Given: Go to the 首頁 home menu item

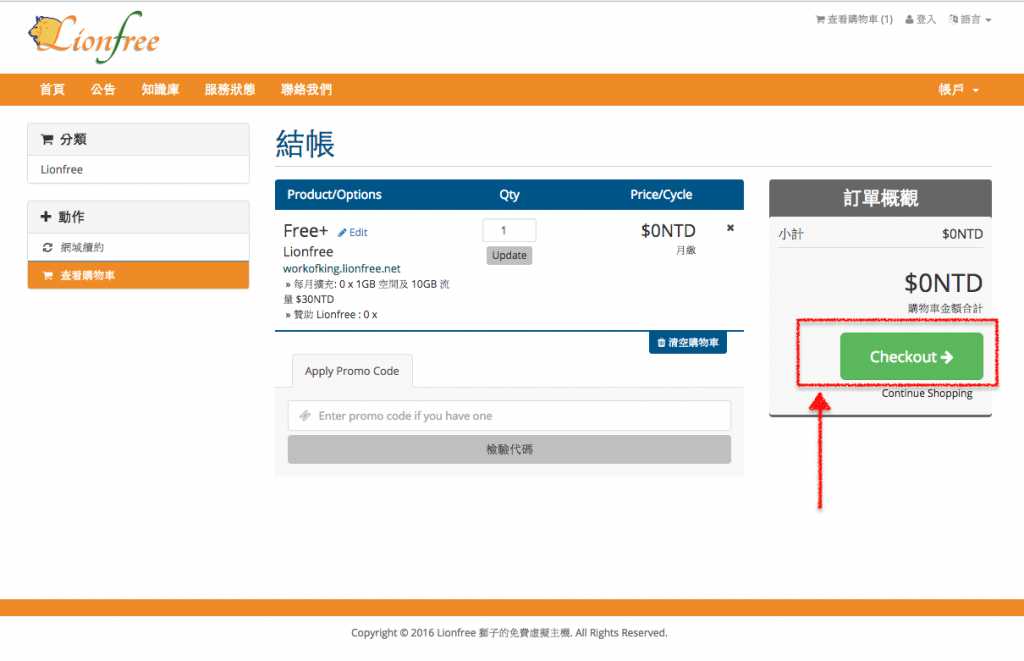Looking at the screenshot, I should click(x=52, y=89).
